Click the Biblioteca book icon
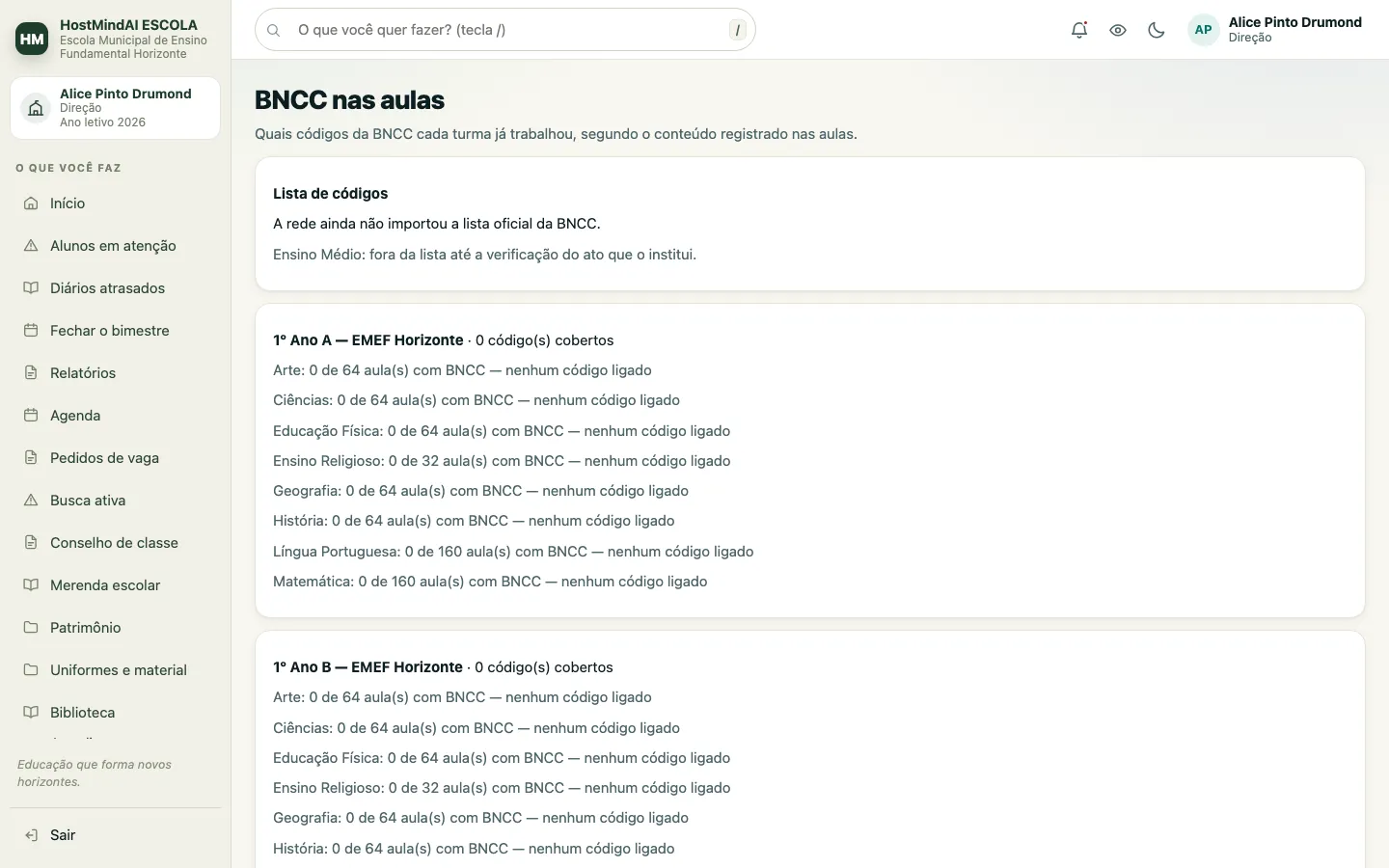Image resolution: width=1389 pixels, height=868 pixels. [x=31, y=713]
